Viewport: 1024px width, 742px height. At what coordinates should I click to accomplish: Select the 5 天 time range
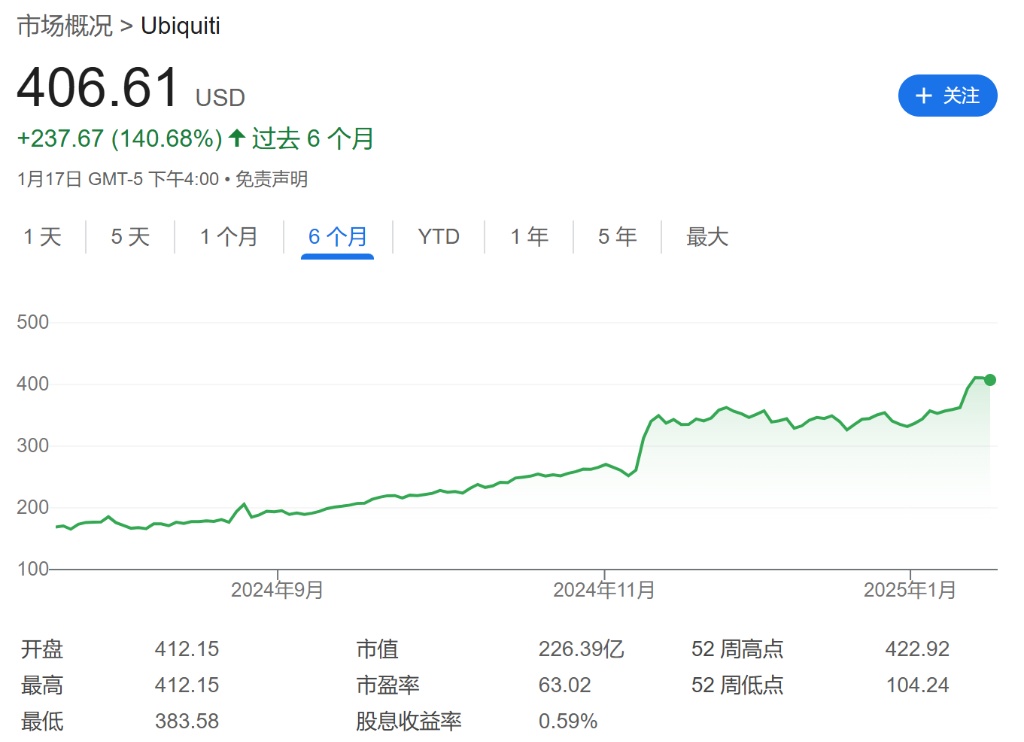pyautogui.click(x=130, y=237)
